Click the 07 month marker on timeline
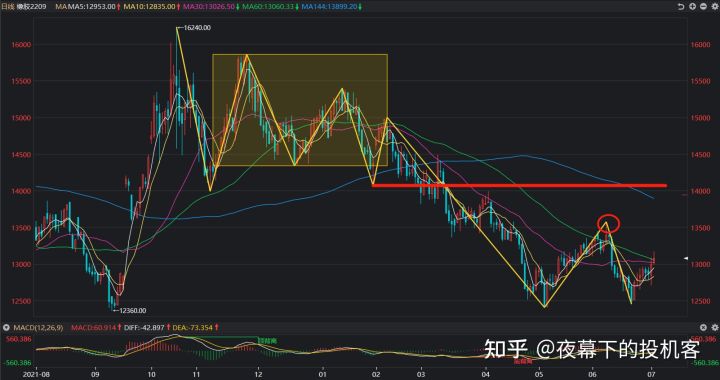The image size is (720, 380). 652,375
